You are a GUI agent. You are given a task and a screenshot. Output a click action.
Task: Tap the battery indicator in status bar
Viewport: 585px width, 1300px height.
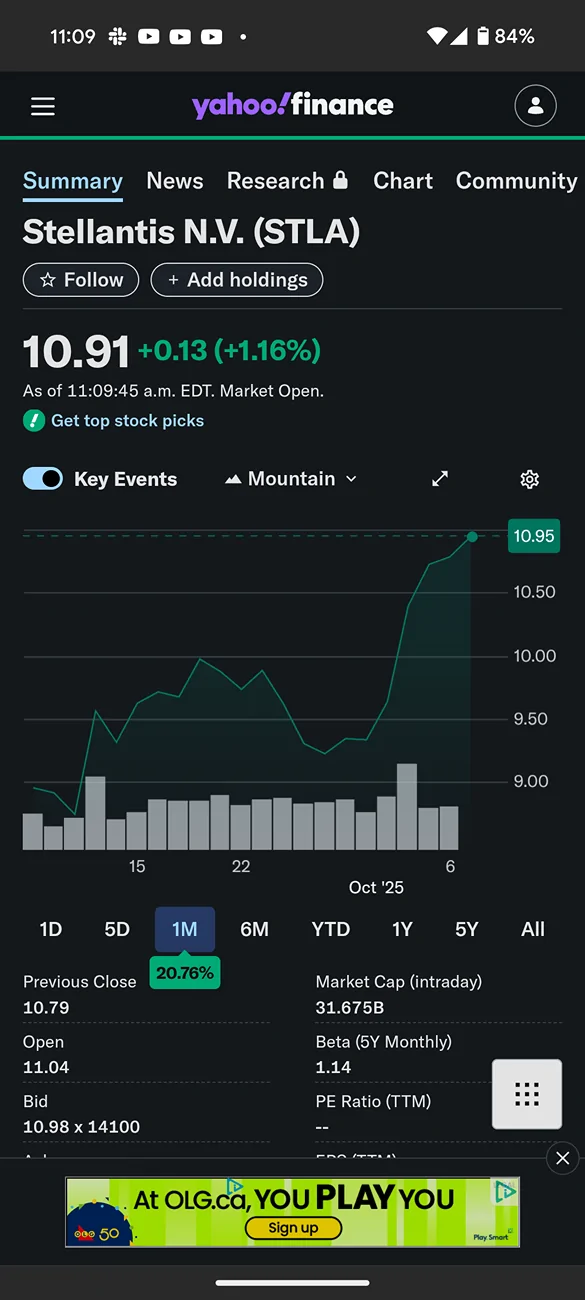coord(484,36)
